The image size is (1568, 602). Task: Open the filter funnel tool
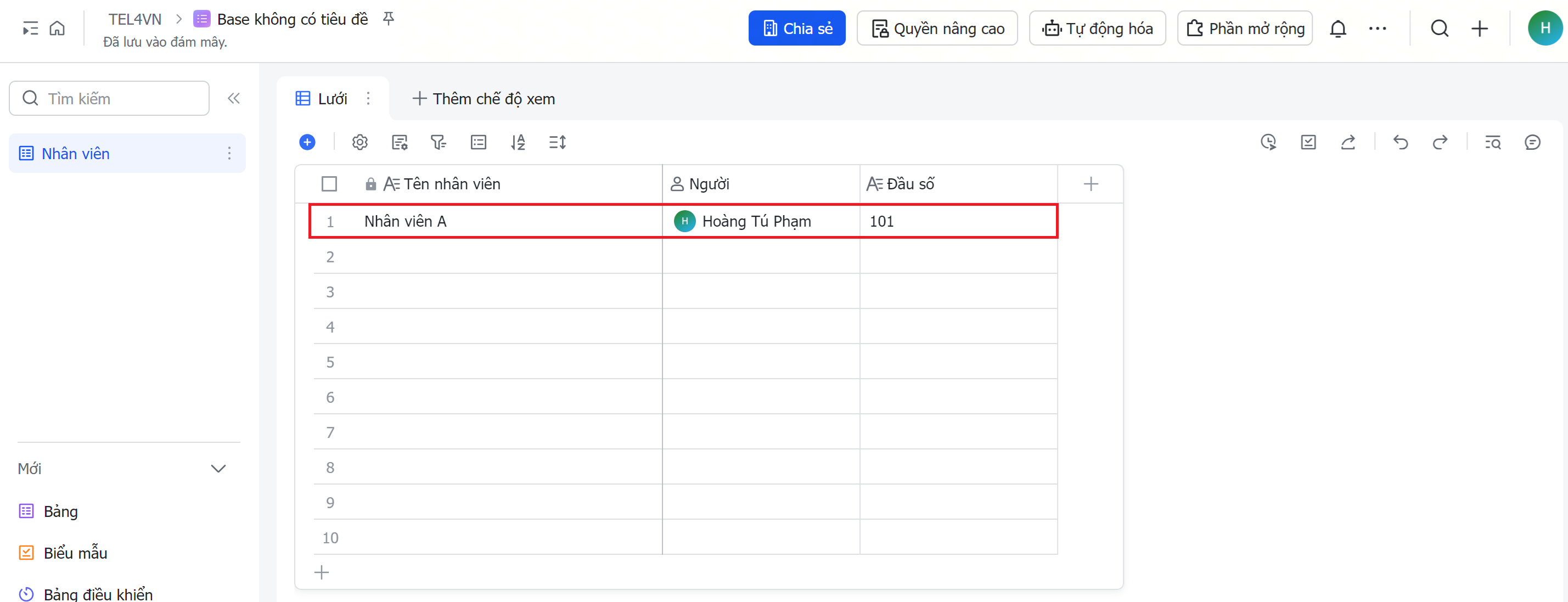439,143
